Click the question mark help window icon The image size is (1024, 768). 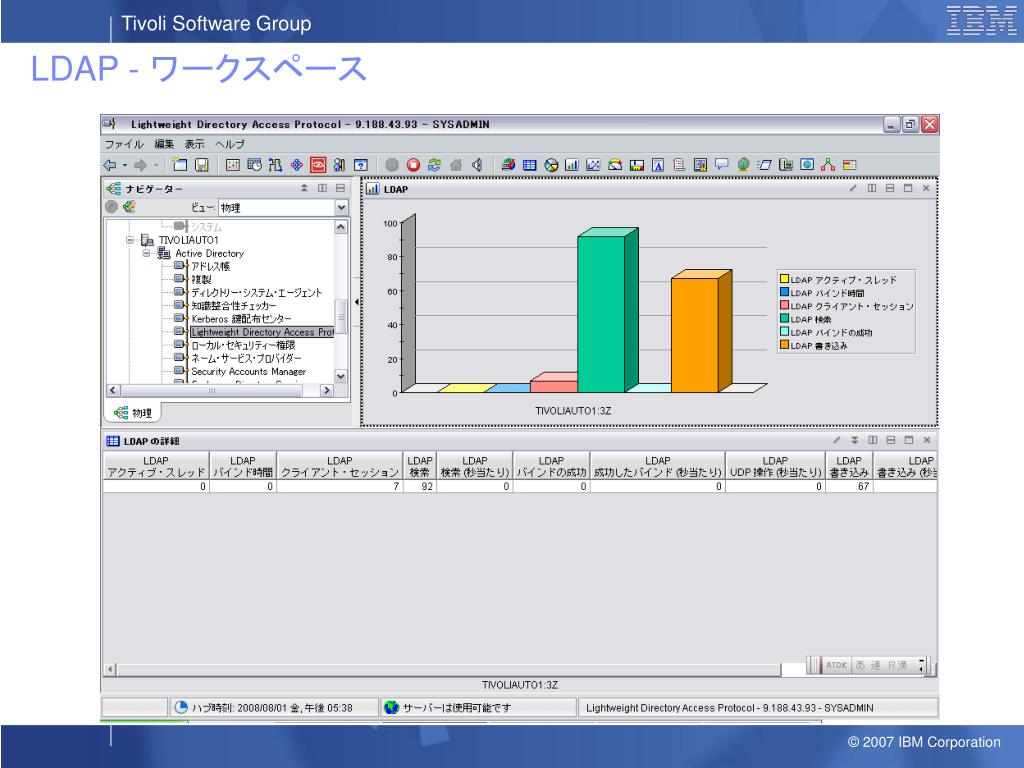coord(360,165)
